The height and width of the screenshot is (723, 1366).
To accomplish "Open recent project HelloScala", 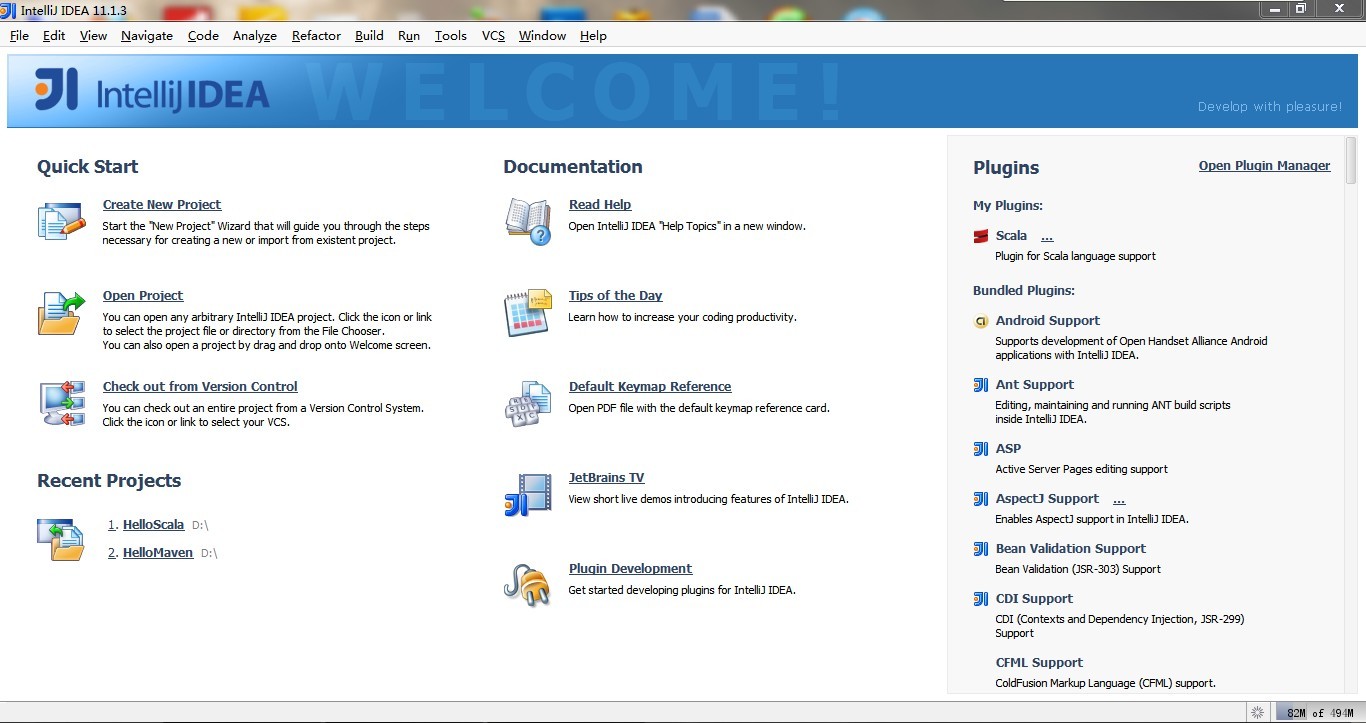I will pos(153,525).
